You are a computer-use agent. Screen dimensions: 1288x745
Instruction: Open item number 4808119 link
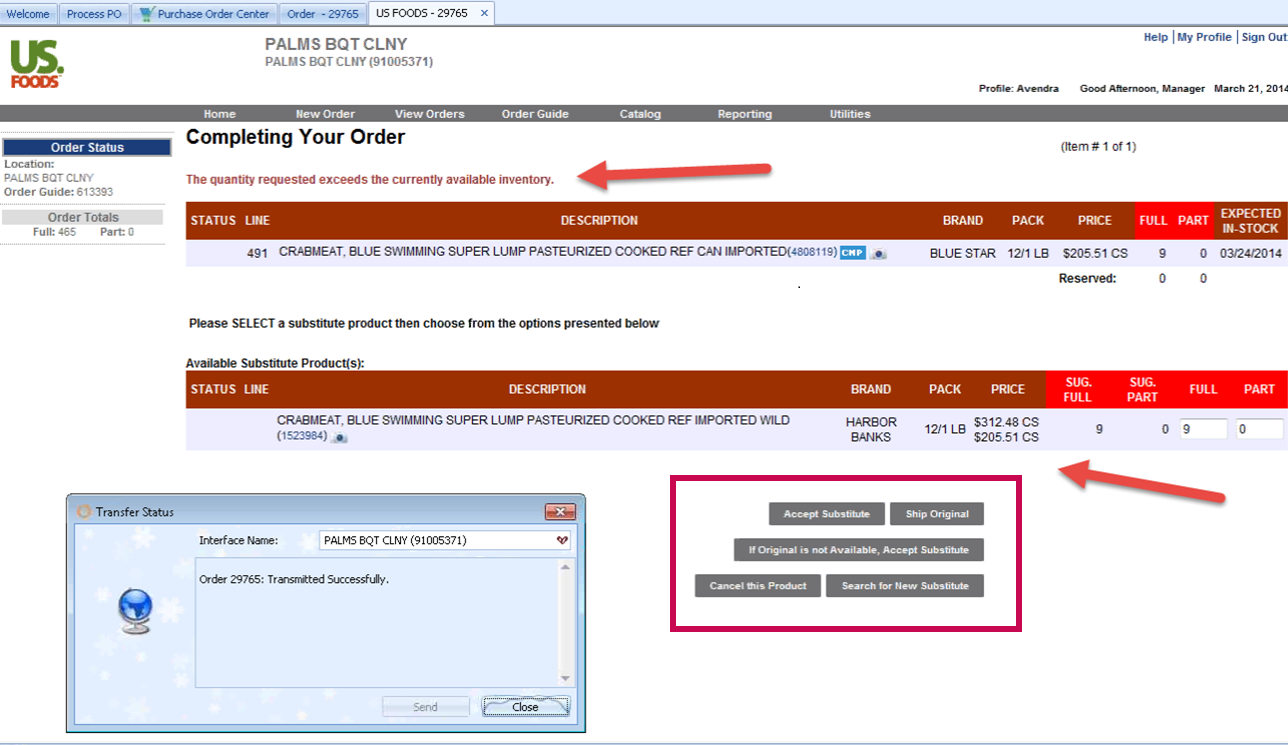pyautogui.click(x=813, y=253)
